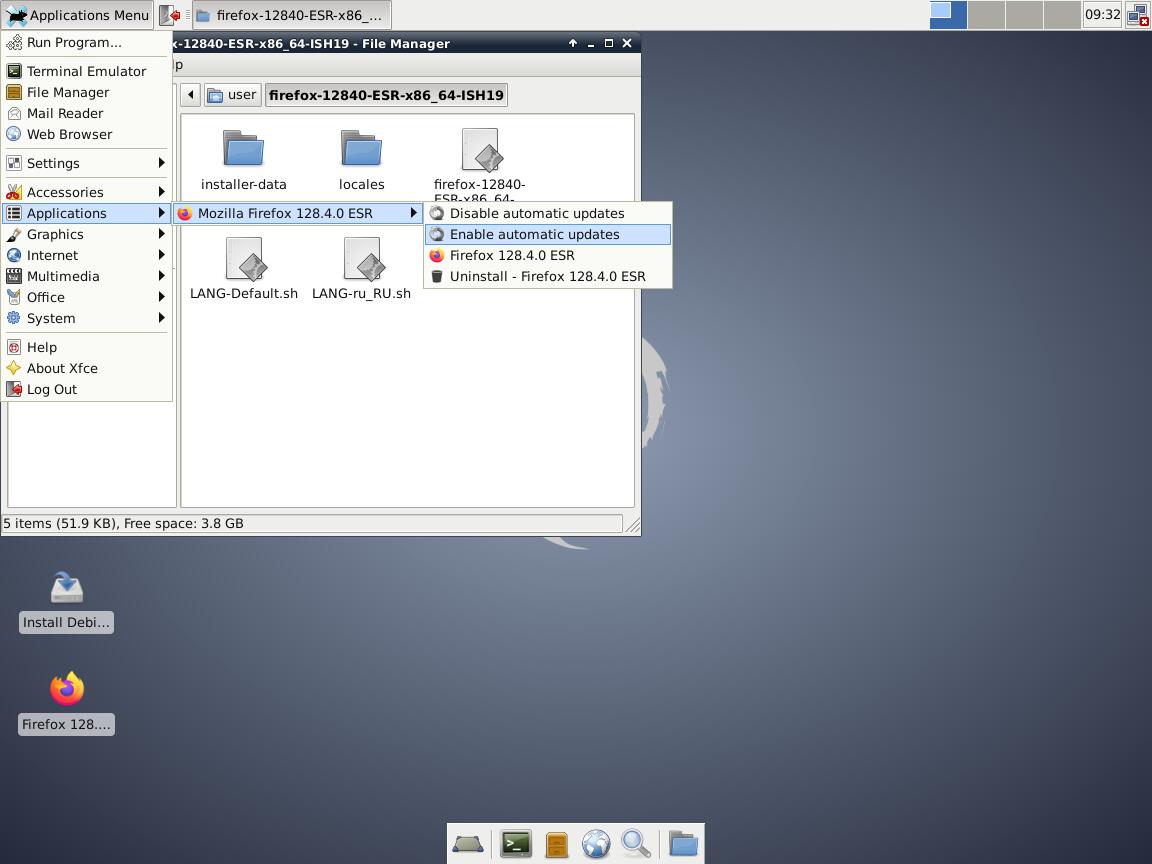Expand the Internet submenu

(x=87, y=255)
